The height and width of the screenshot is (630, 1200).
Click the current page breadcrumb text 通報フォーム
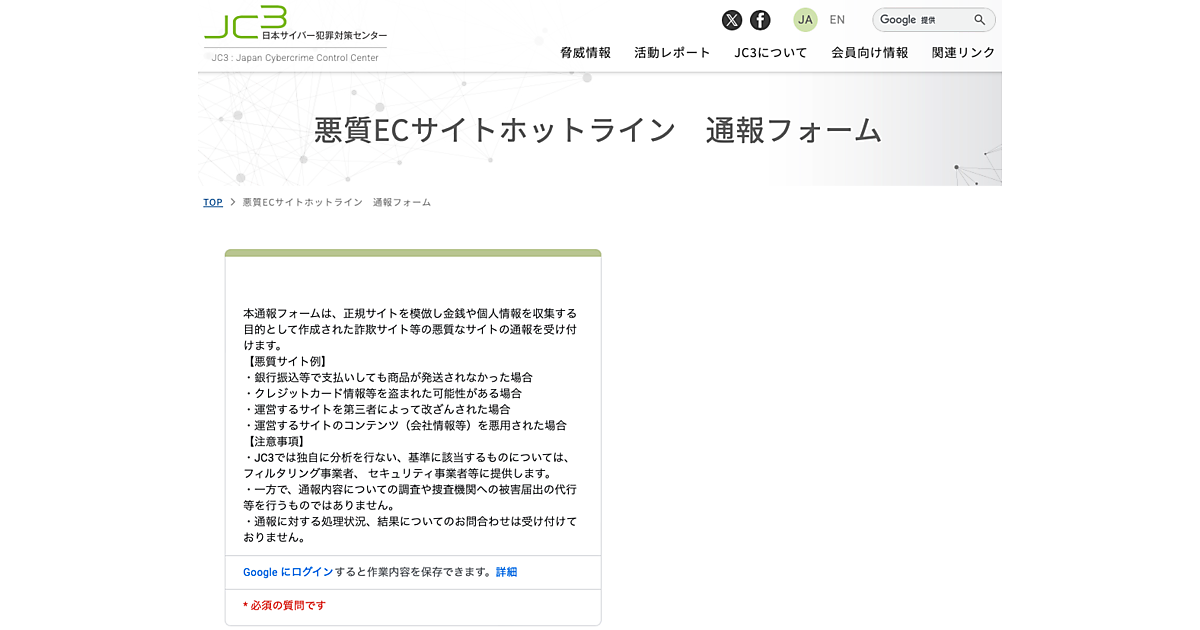click(x=401, y=202)
